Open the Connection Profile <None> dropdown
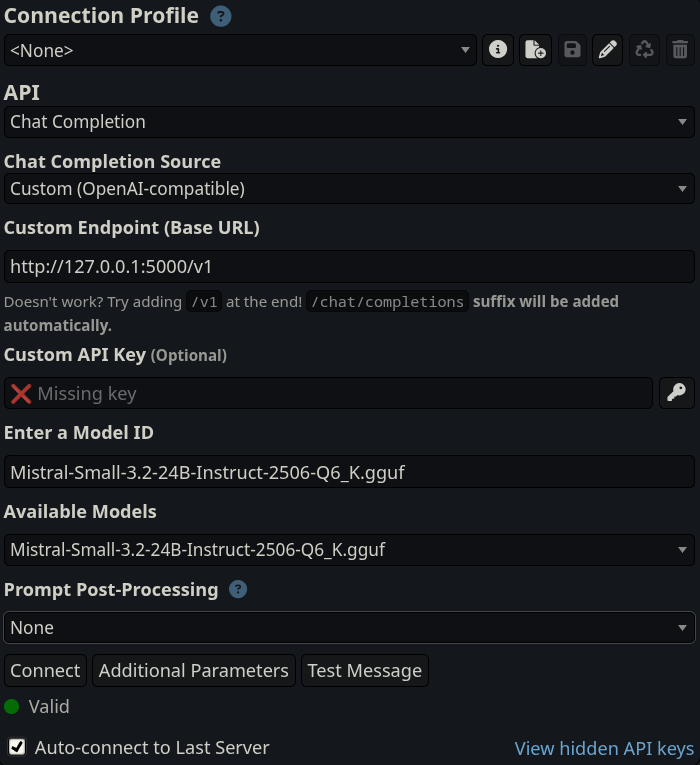Image resolution: width=700 pixels, height=765 pixels. point(240,50)
